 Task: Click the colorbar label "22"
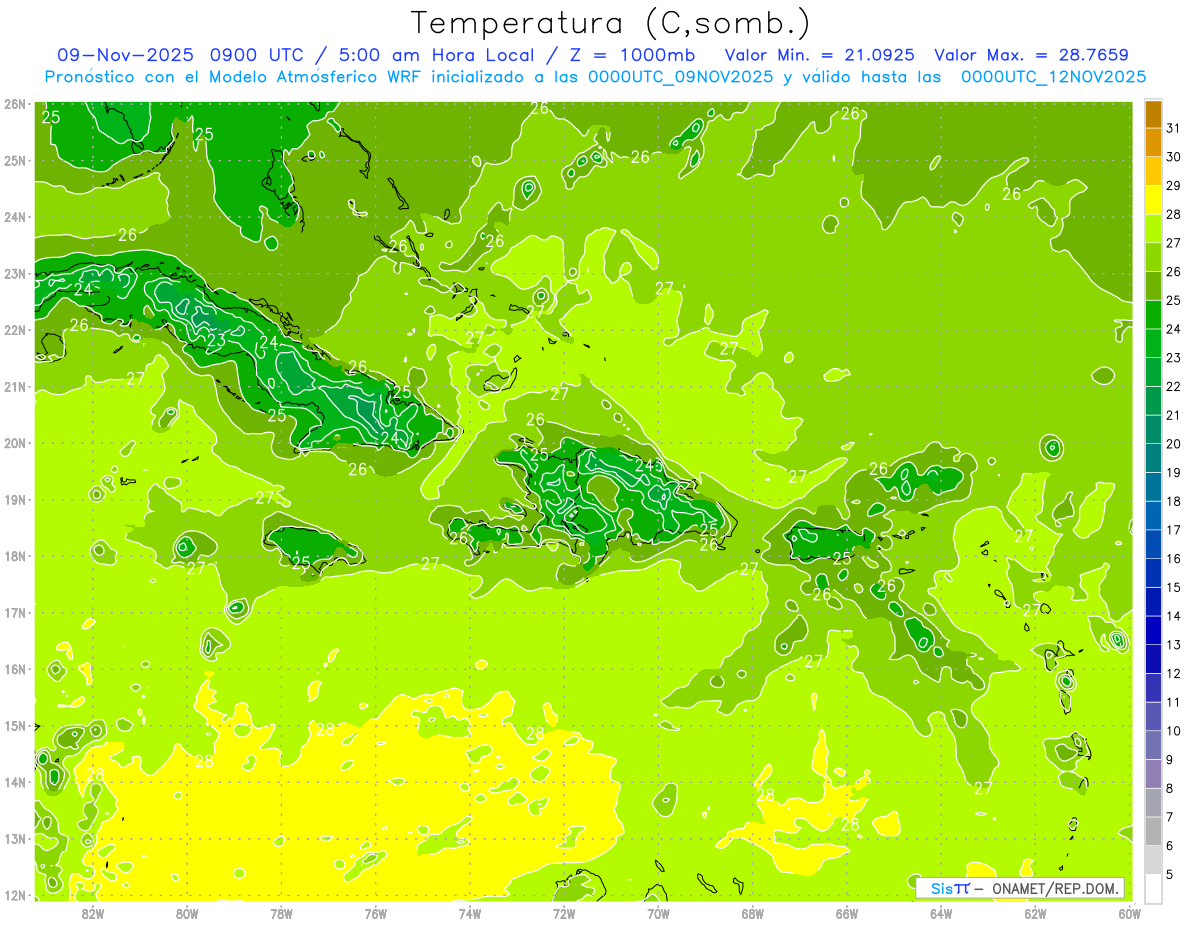pyautogui.click(x=1173, y=386)
